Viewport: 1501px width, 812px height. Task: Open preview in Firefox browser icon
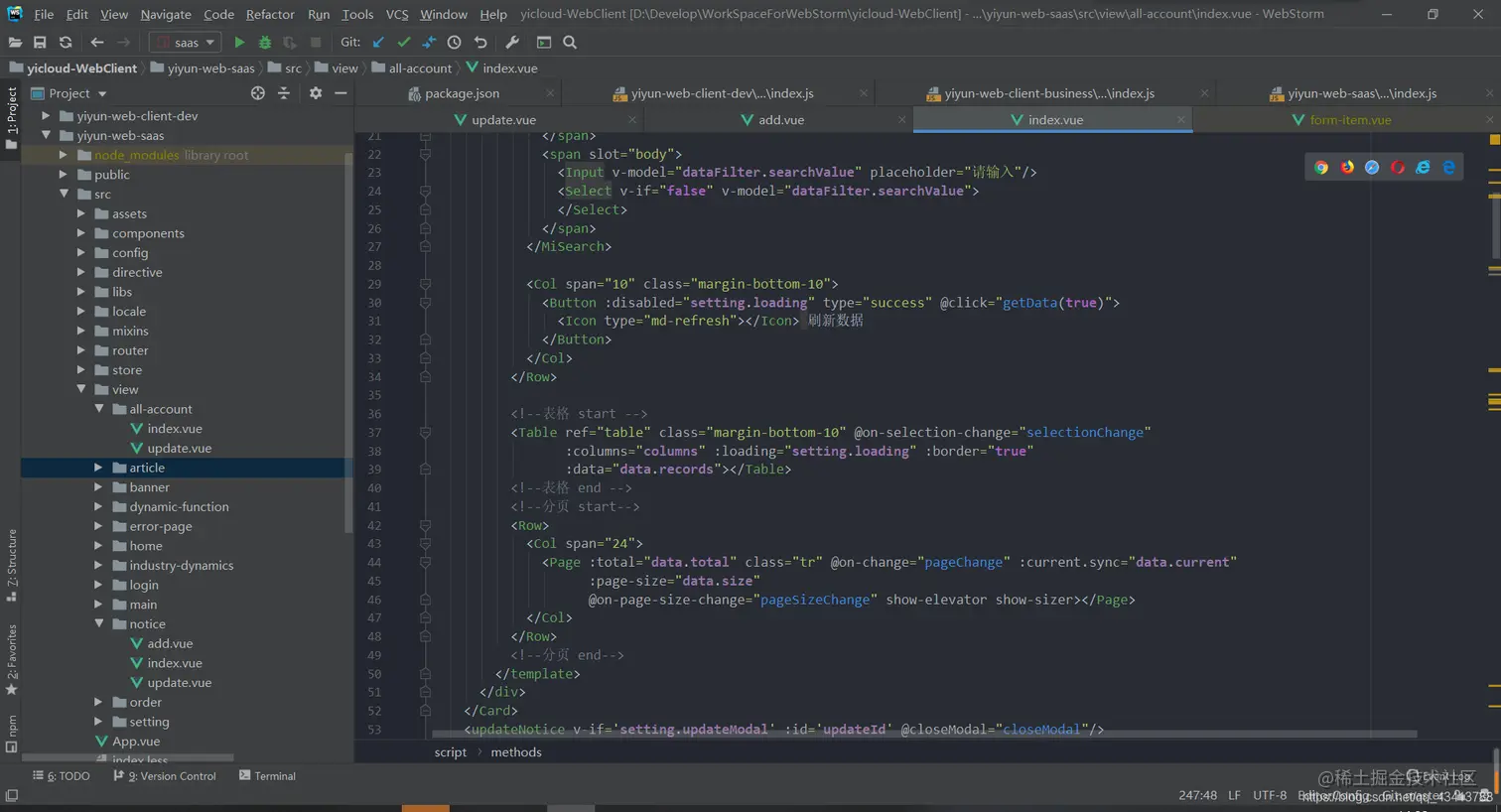1346,168
